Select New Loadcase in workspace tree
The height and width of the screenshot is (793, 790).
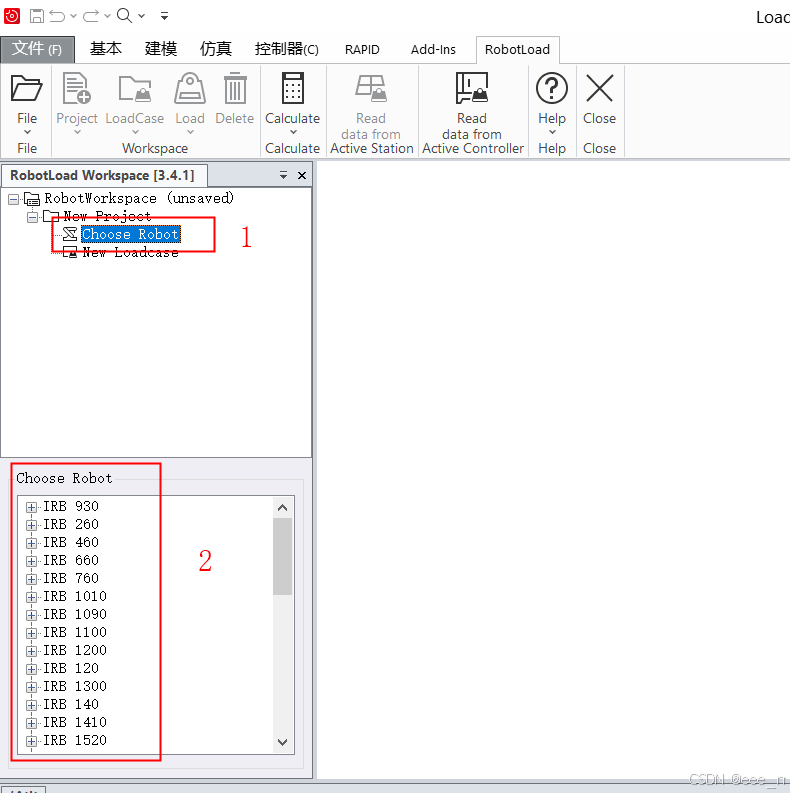[x=130, y=252]
